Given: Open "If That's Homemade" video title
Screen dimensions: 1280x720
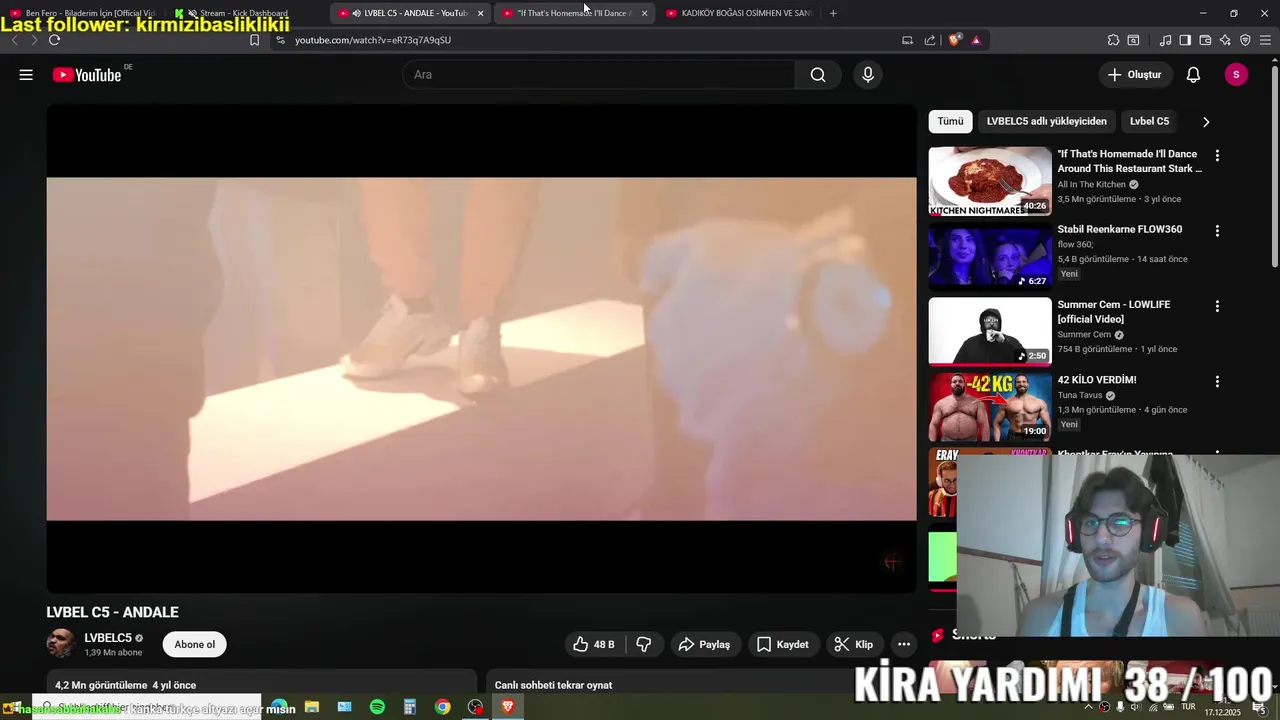Looking at the screenshot, I should 1130,162.
